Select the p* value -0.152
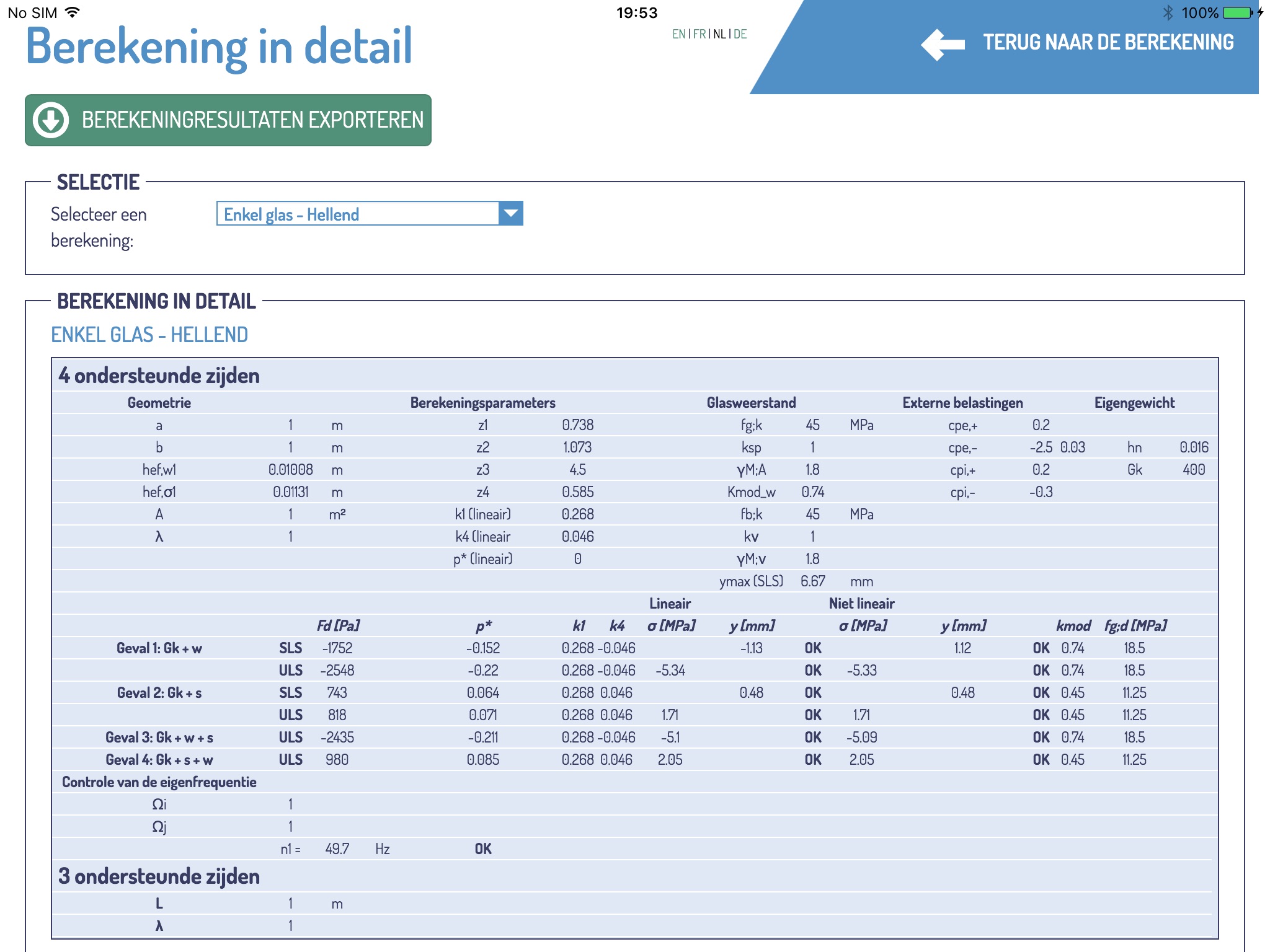 click(x=483, y=648)
